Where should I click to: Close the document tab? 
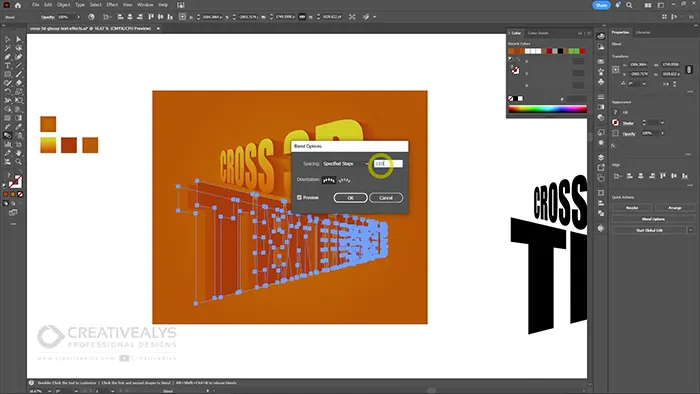[158, 28]
